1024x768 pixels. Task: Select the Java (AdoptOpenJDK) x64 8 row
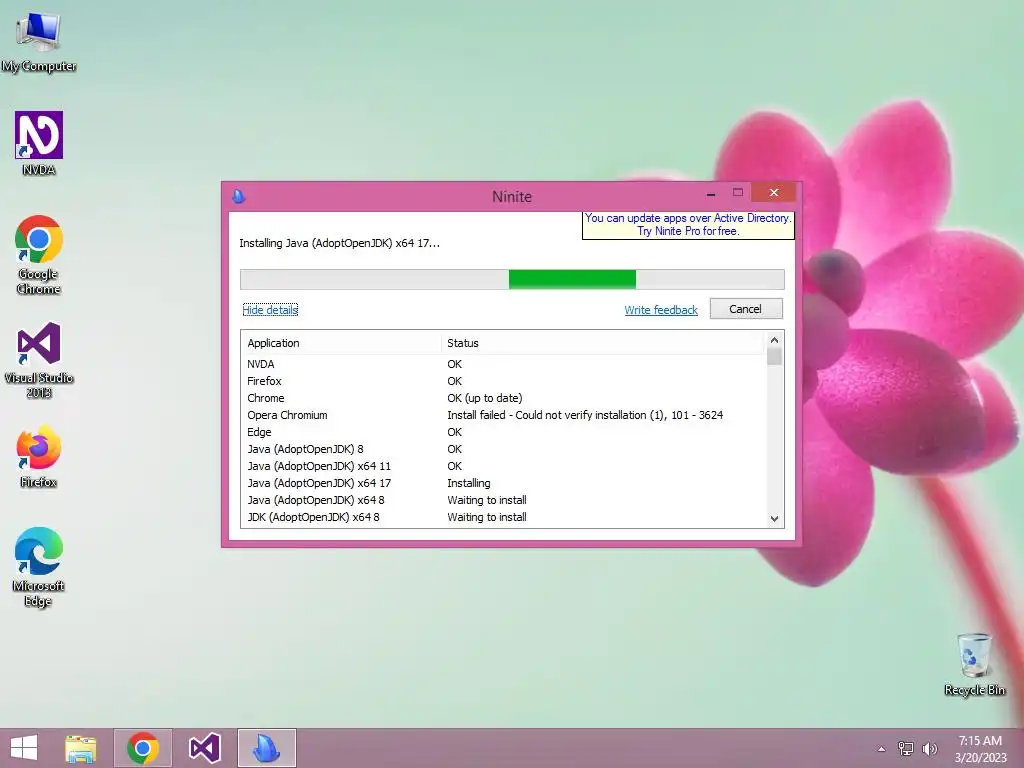click(x=503, y=500)
